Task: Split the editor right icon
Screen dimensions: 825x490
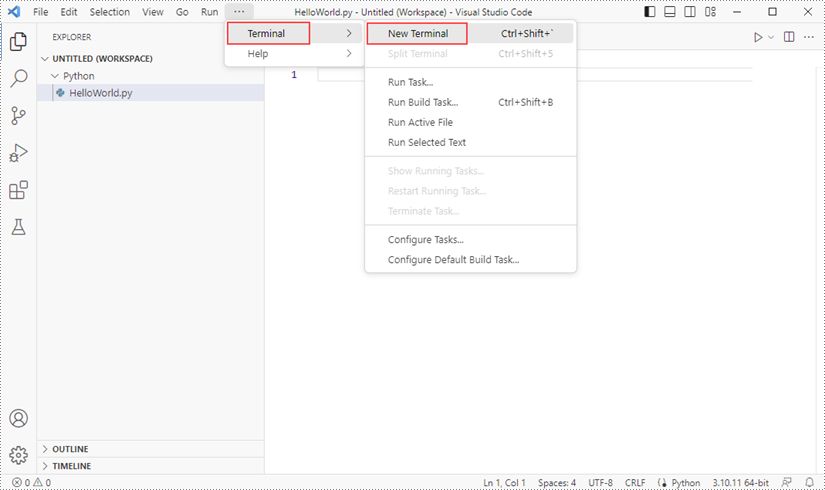Action: point(789,37)
